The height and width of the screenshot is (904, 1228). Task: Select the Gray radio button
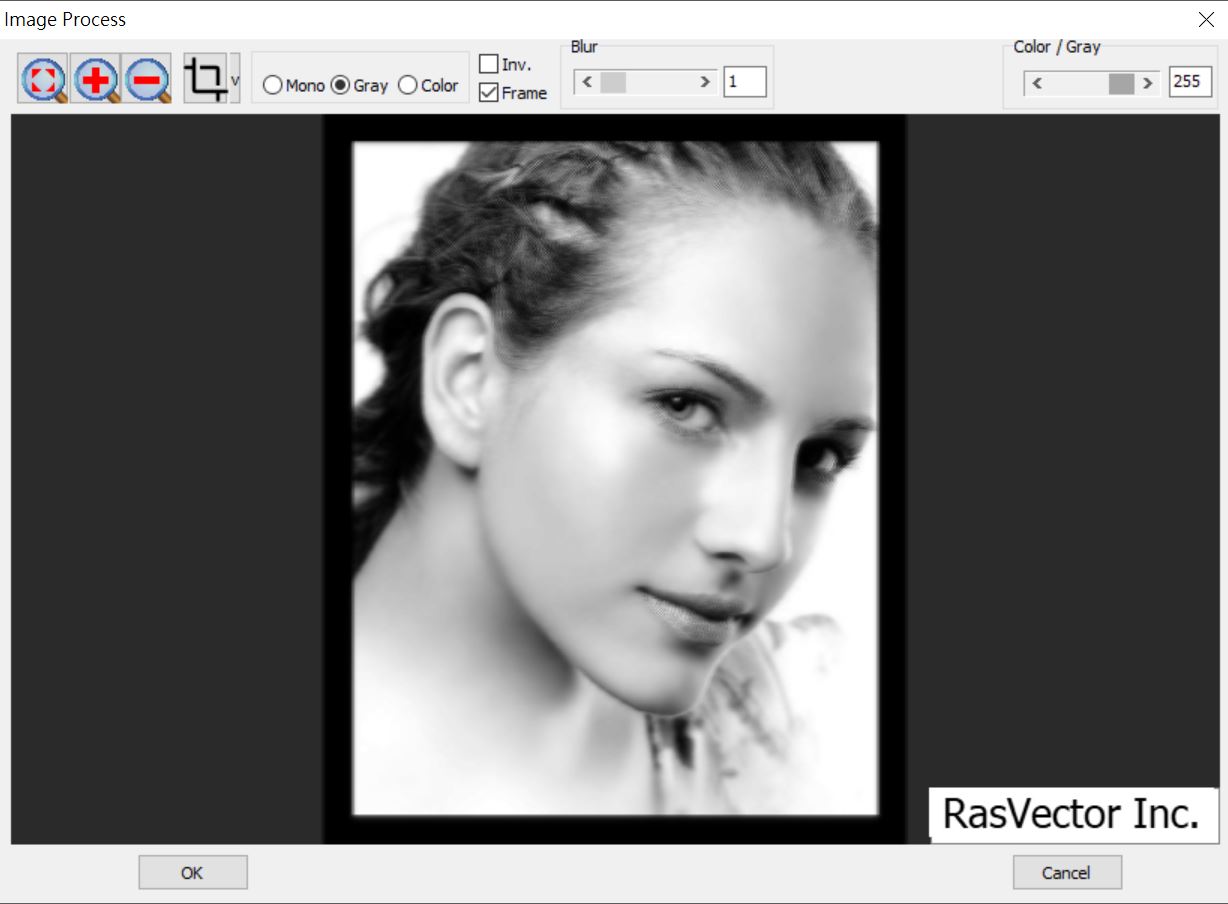(338, 86)
